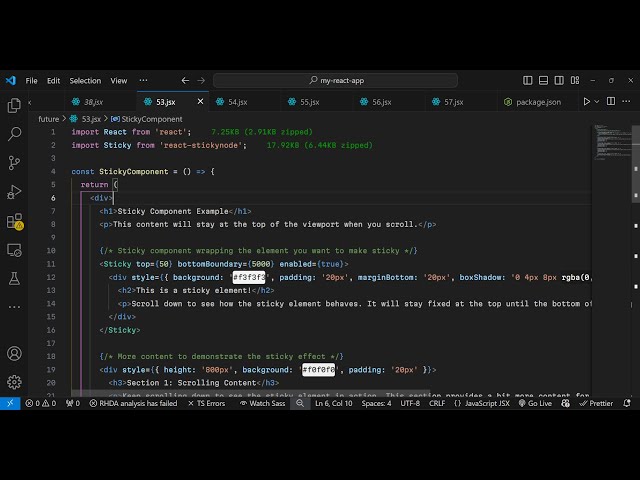Open the Run and Debug view
The image size is (640, 480).
(x=14, y=191)
